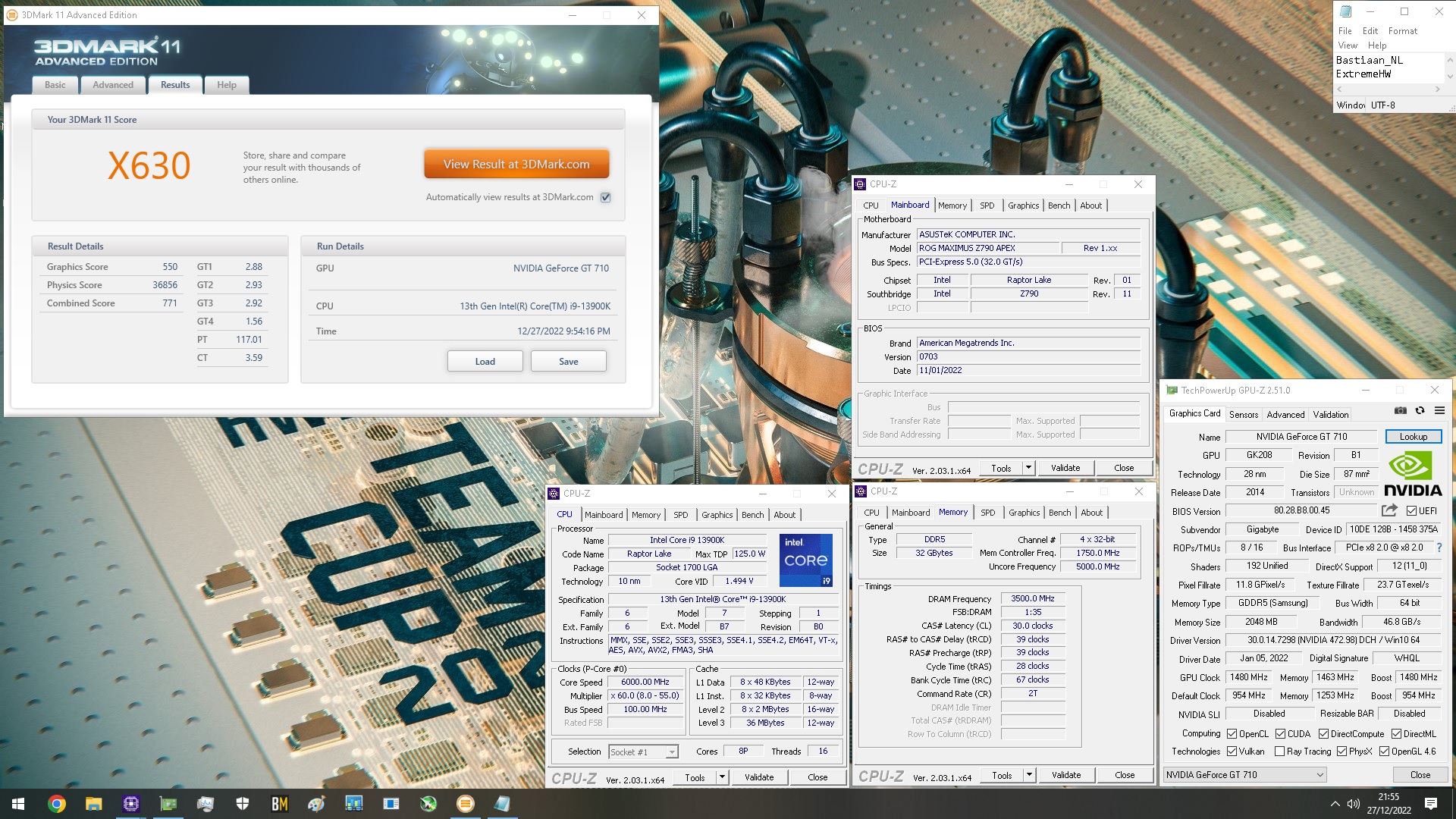This screenshot has height=819, width=1456.
Task: Show hidden system tray icons chevron
Action: [x=1335, y=804]
